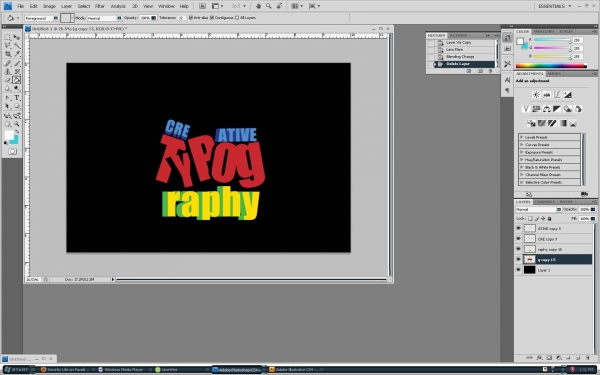Screen dimensions: 600x375
Task: Select the Healing Brush tool
Action: point(7,64)
